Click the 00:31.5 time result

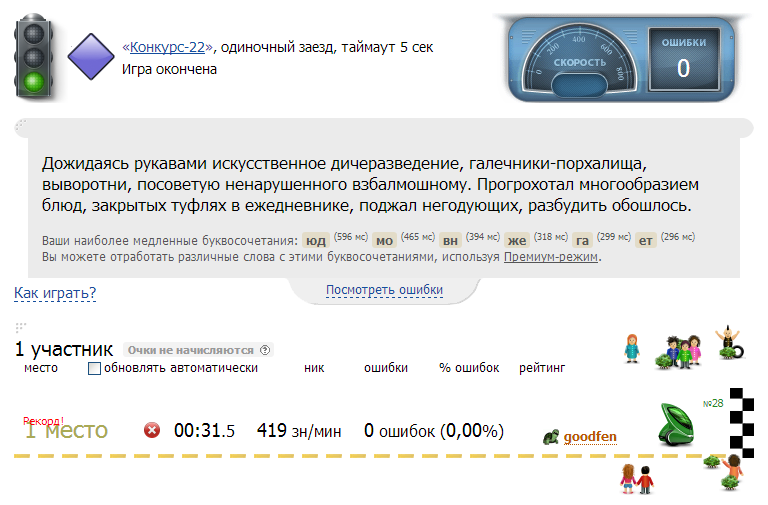(204, 431)
